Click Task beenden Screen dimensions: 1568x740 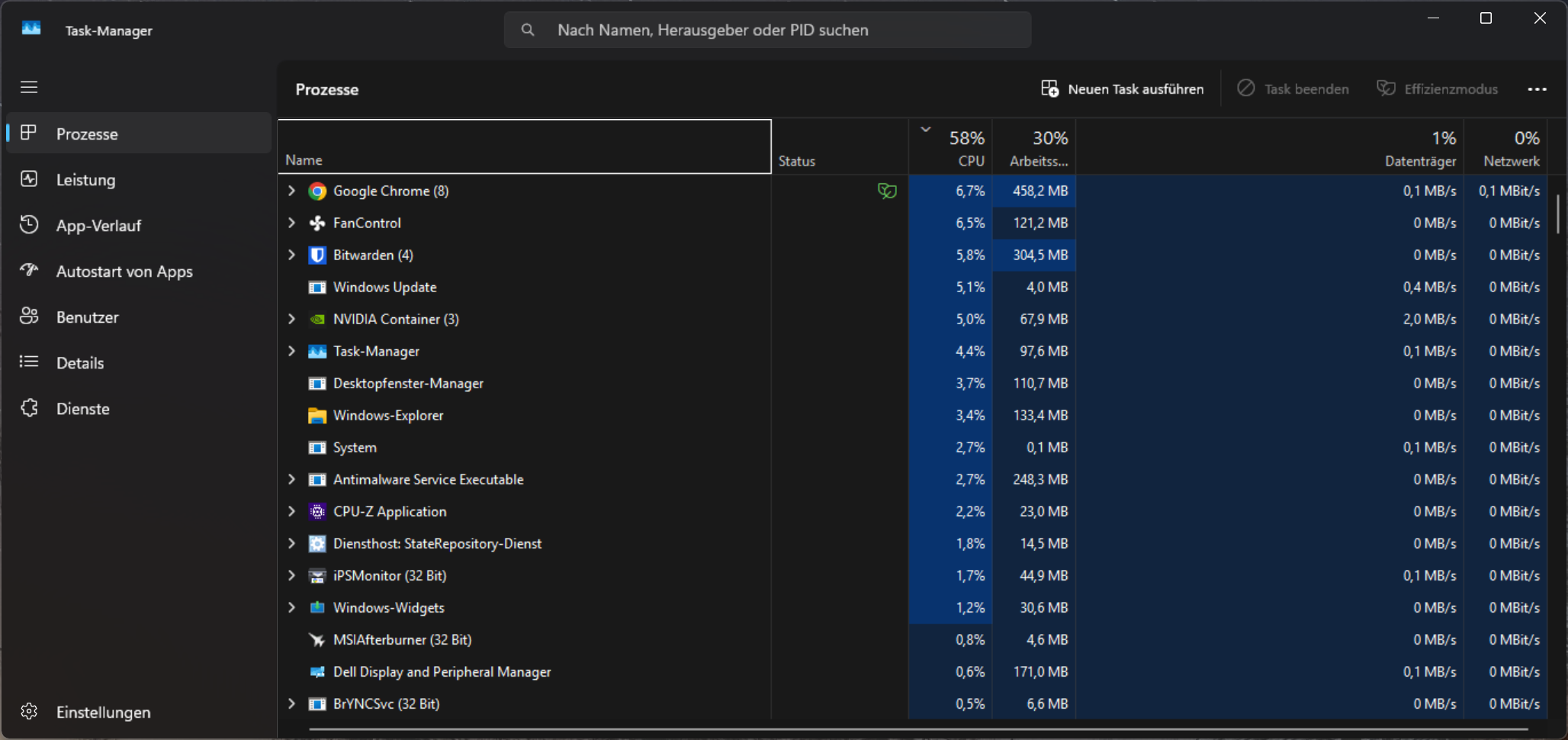[1293, 89]
